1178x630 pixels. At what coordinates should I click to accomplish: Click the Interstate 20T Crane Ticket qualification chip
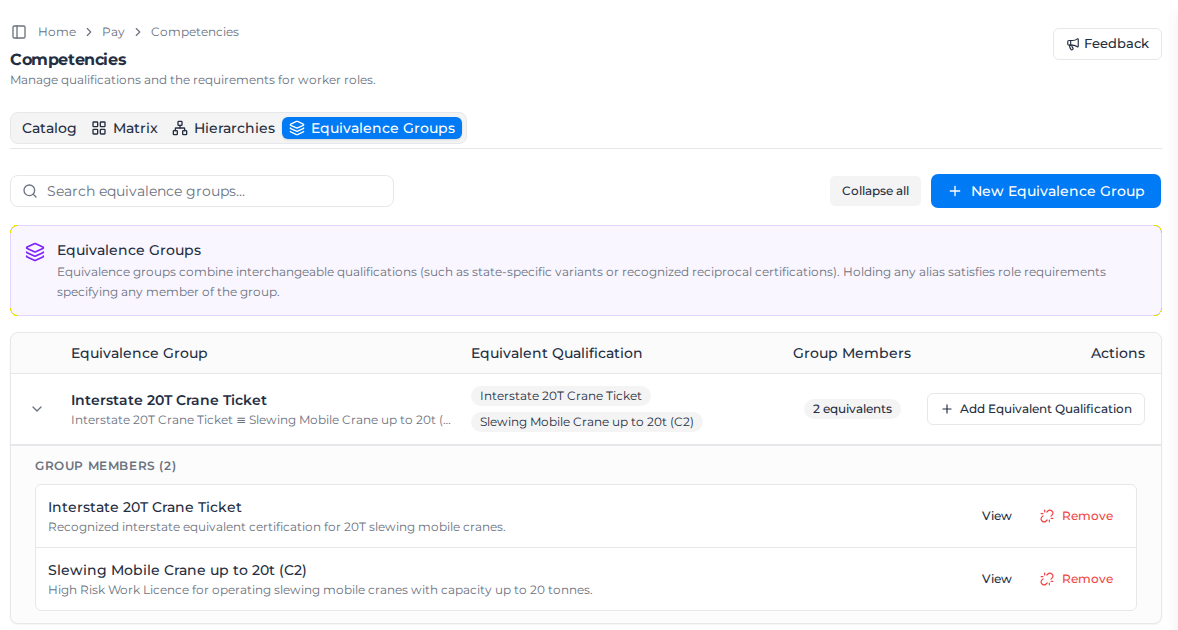tap(560, 396)
